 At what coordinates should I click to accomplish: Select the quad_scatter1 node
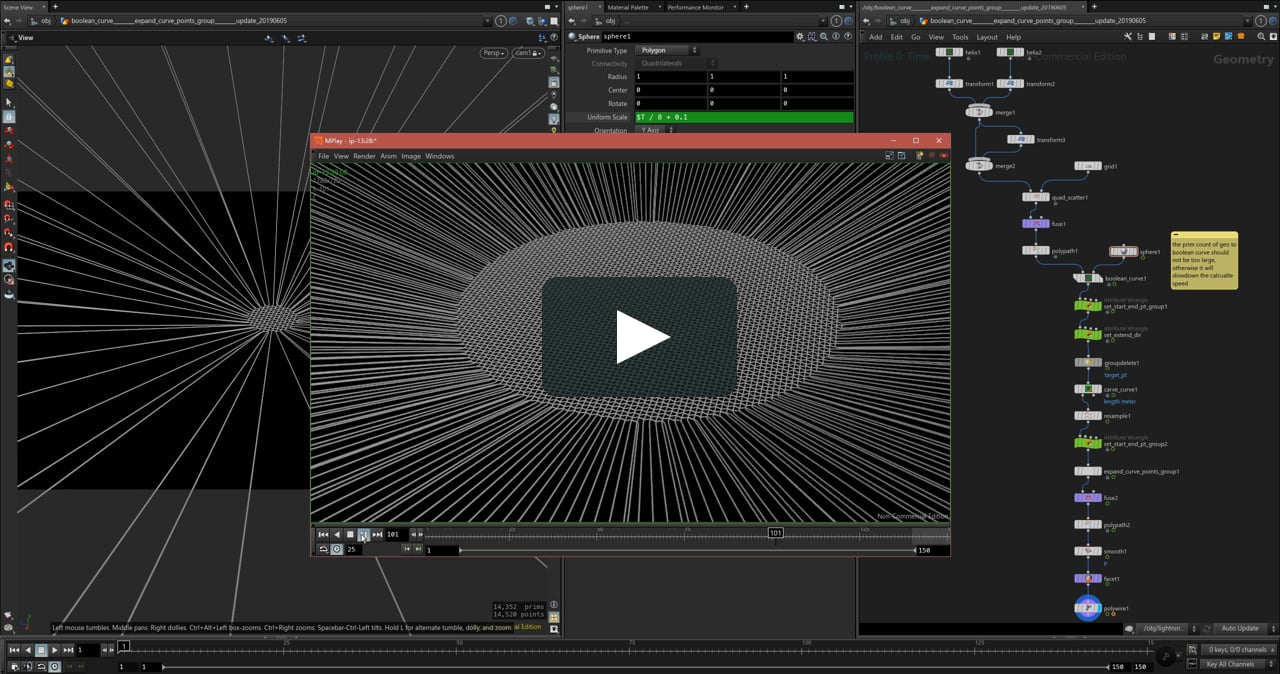[1035, 197]
